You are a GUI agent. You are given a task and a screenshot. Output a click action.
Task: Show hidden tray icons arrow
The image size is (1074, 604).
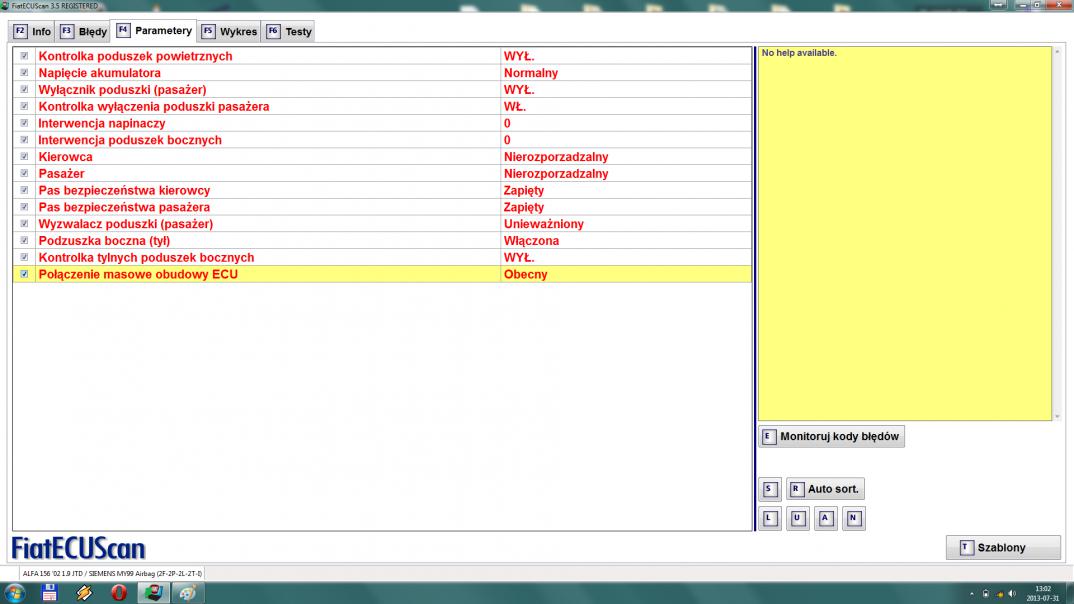[971, 594]
